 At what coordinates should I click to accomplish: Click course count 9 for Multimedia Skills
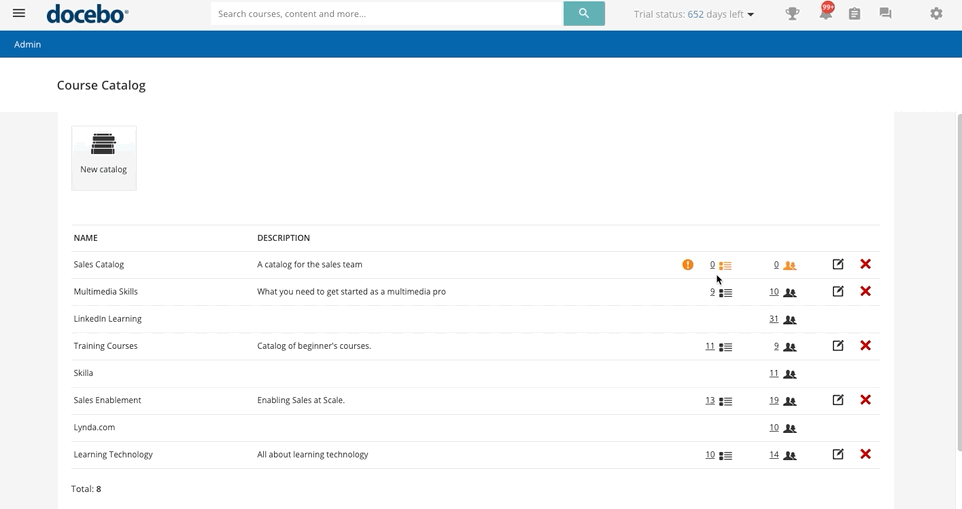click(x=712, y=292)
